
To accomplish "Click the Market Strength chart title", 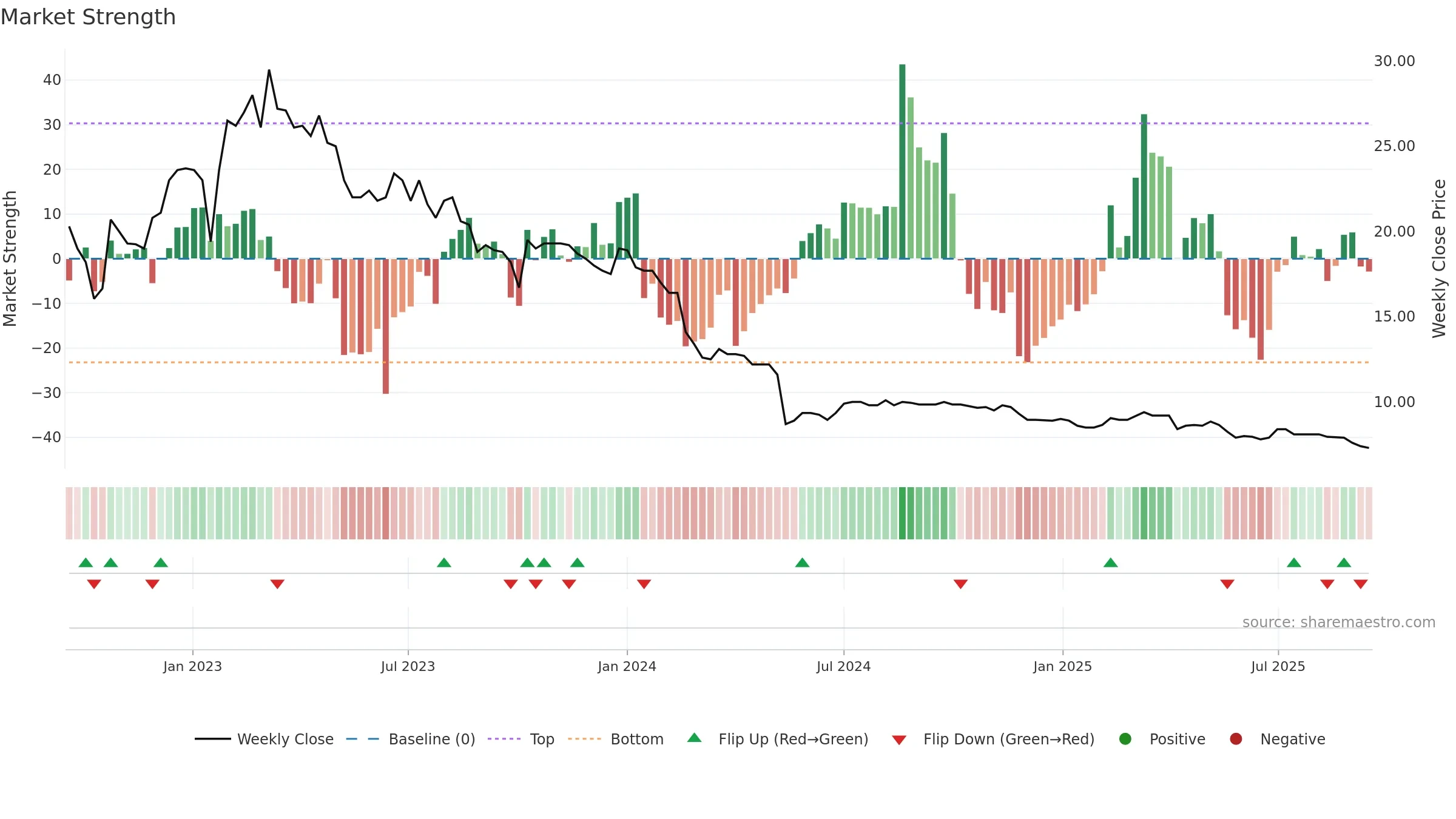I will pyautogui.click(x=88, y=17).
